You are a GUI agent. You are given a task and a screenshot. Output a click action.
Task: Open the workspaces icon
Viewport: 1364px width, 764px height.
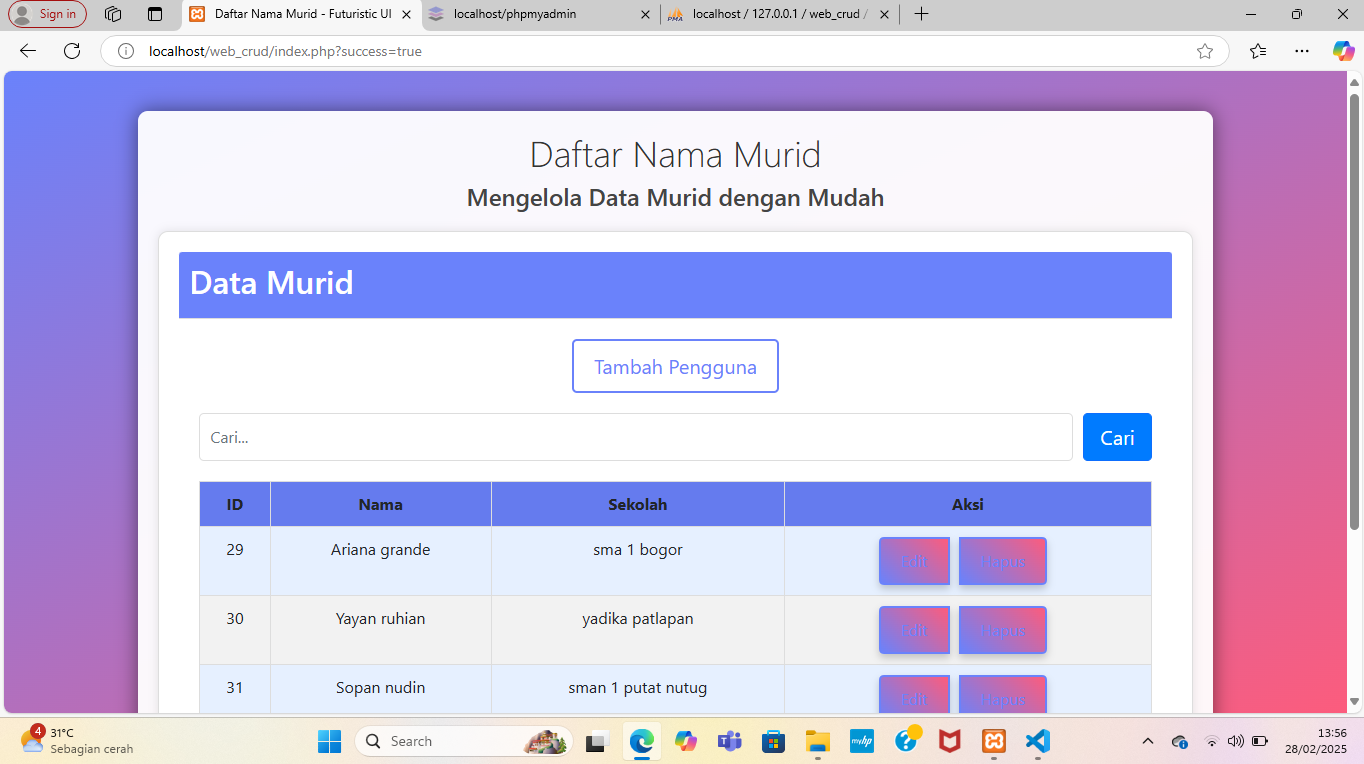(113, 14)
